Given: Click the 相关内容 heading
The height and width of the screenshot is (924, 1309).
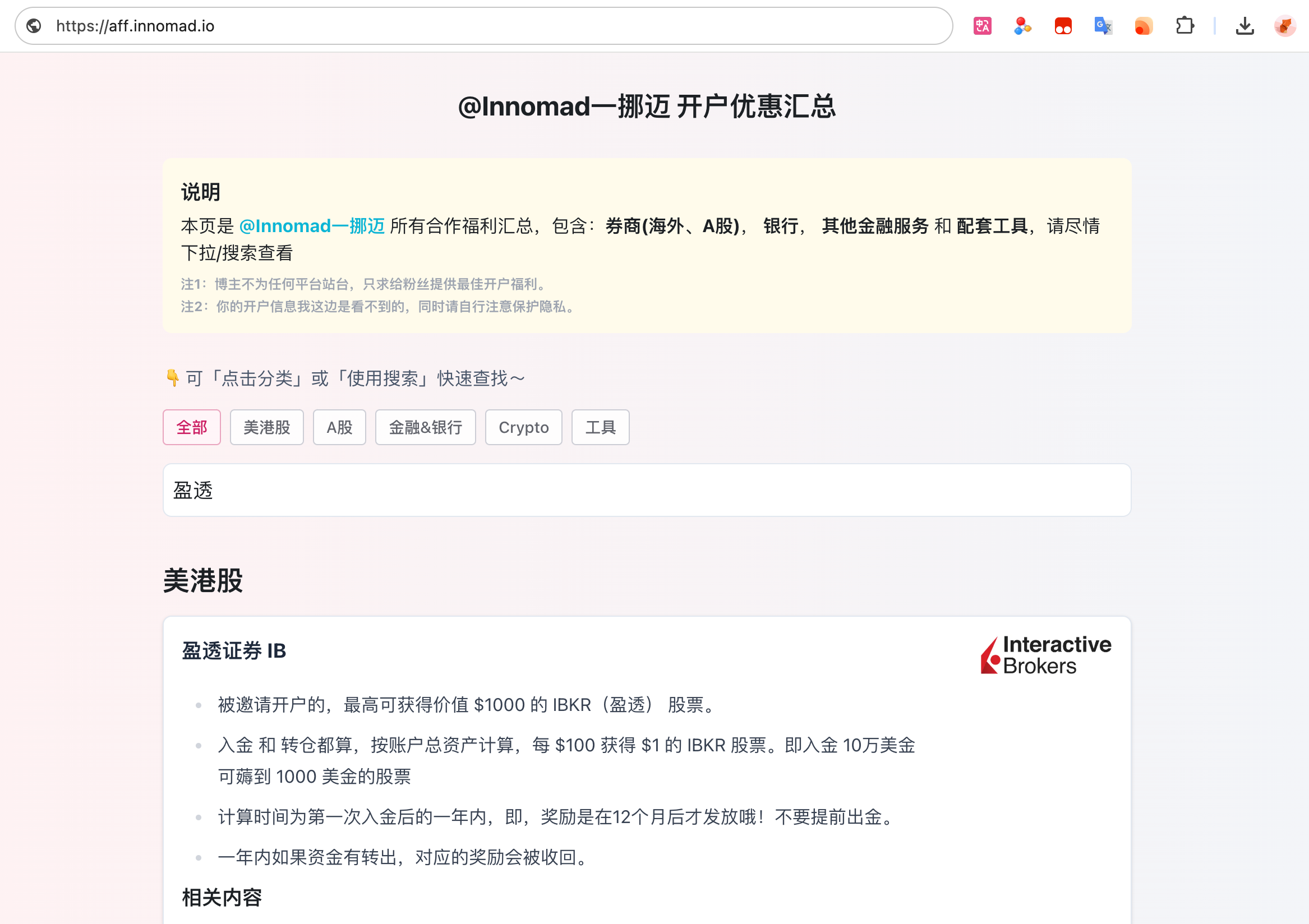Looking at the screenshot, I should click(222, 897).
